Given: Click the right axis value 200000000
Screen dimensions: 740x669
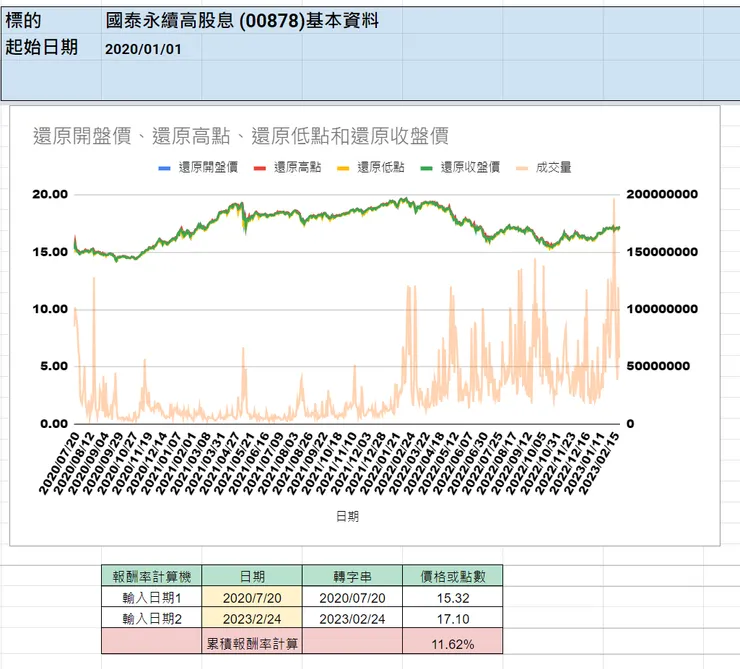Looking at the screenshot, I should pos(662,194).
